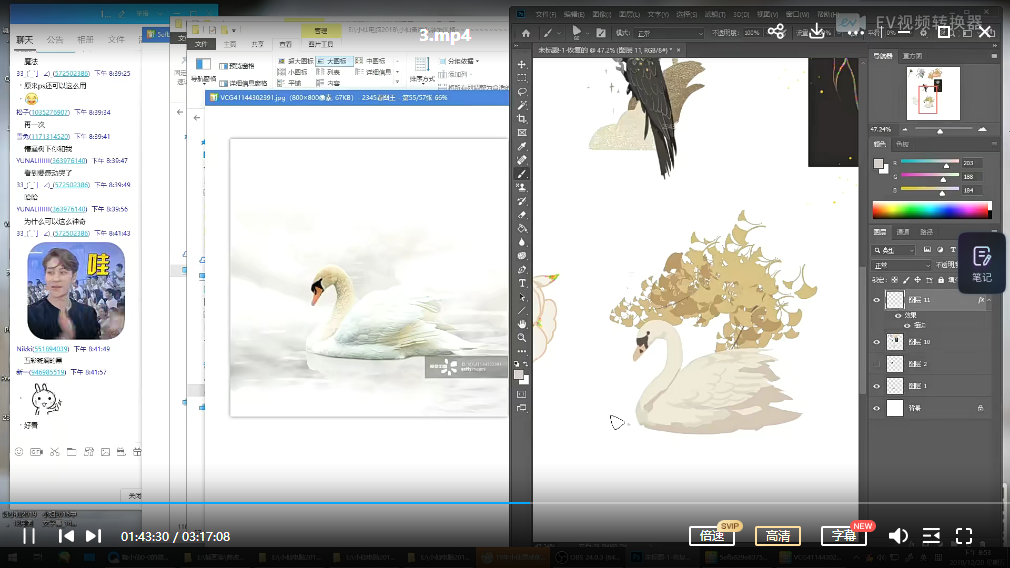
Task: Switch to the 通道 channels tab
Action: coord(903,232)
